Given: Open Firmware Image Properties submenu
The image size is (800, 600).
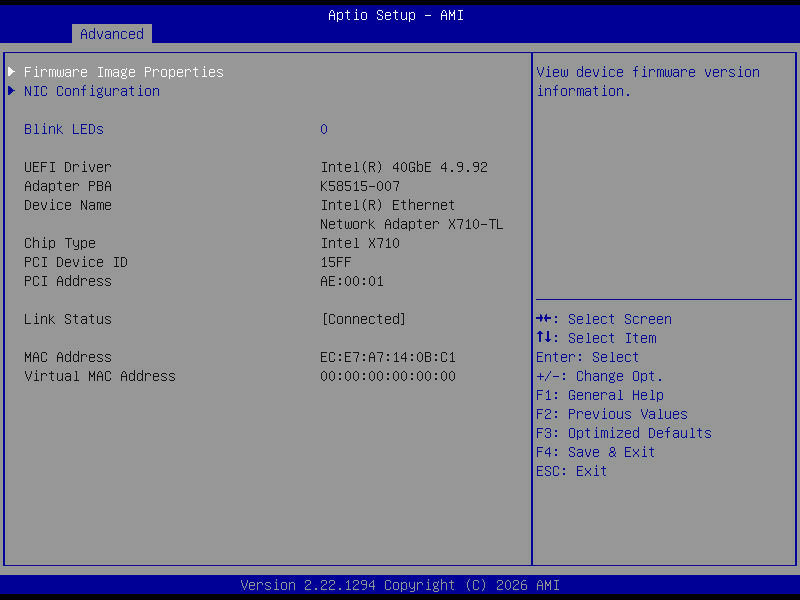Looking at the screenshot, I should [123, 72].
